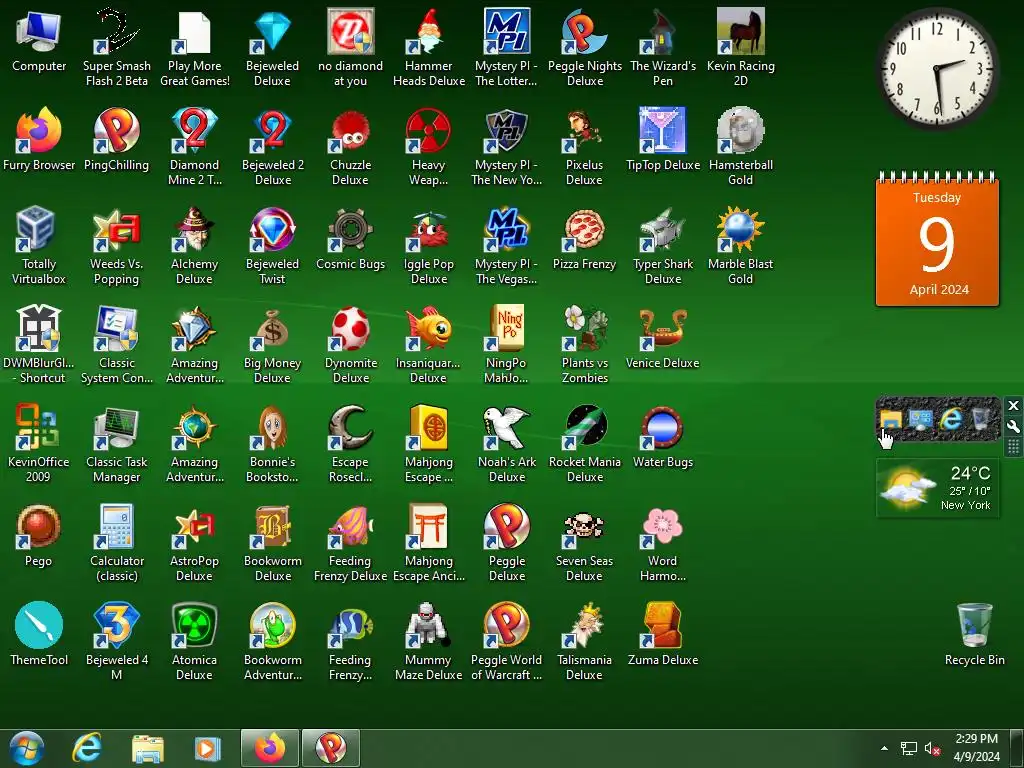Open ThemeTool brush icon
This screenshot has width=1024, height=768.
pyautogui.click(x=39, y=625)
